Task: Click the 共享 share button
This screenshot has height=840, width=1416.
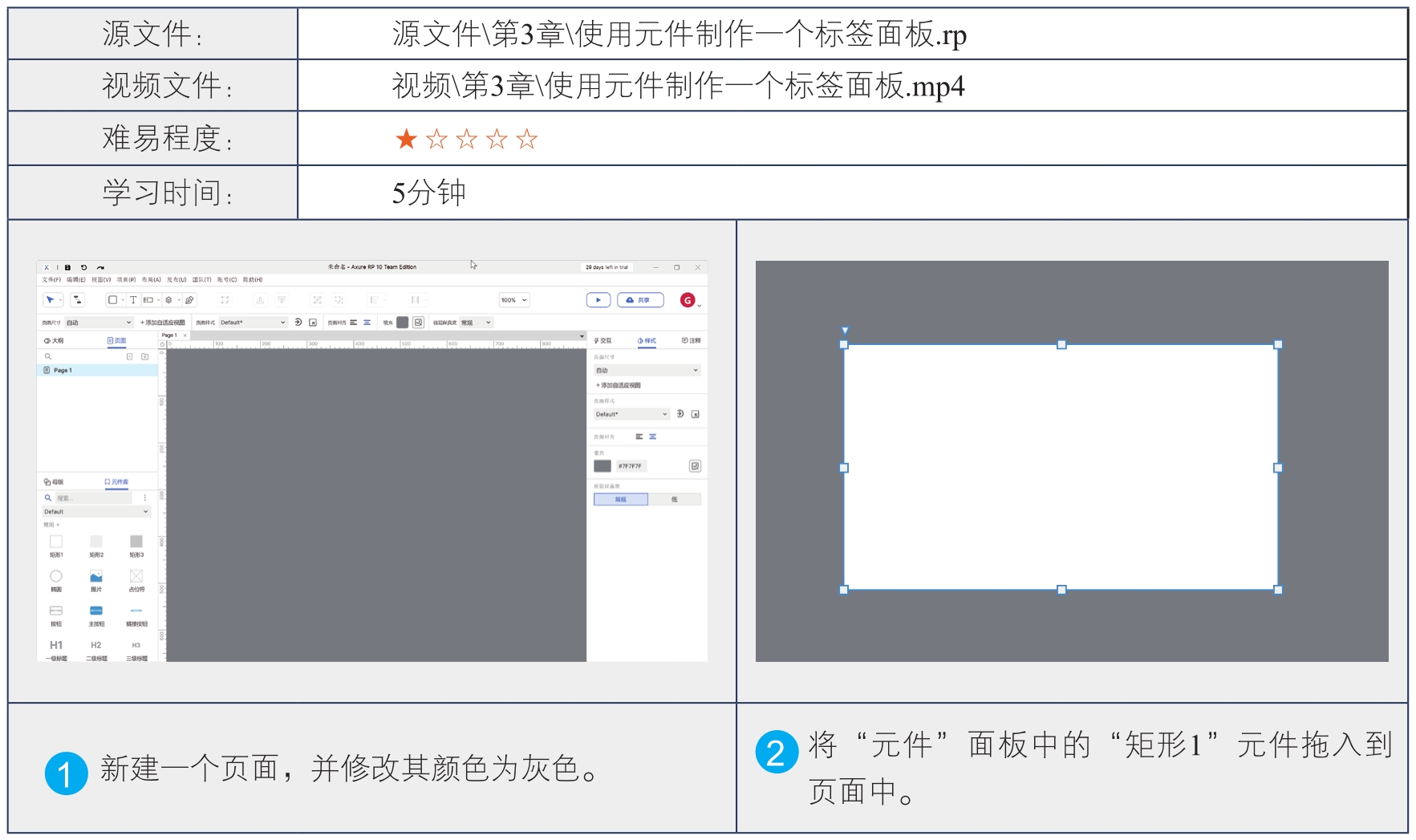Action: point(640,300)
